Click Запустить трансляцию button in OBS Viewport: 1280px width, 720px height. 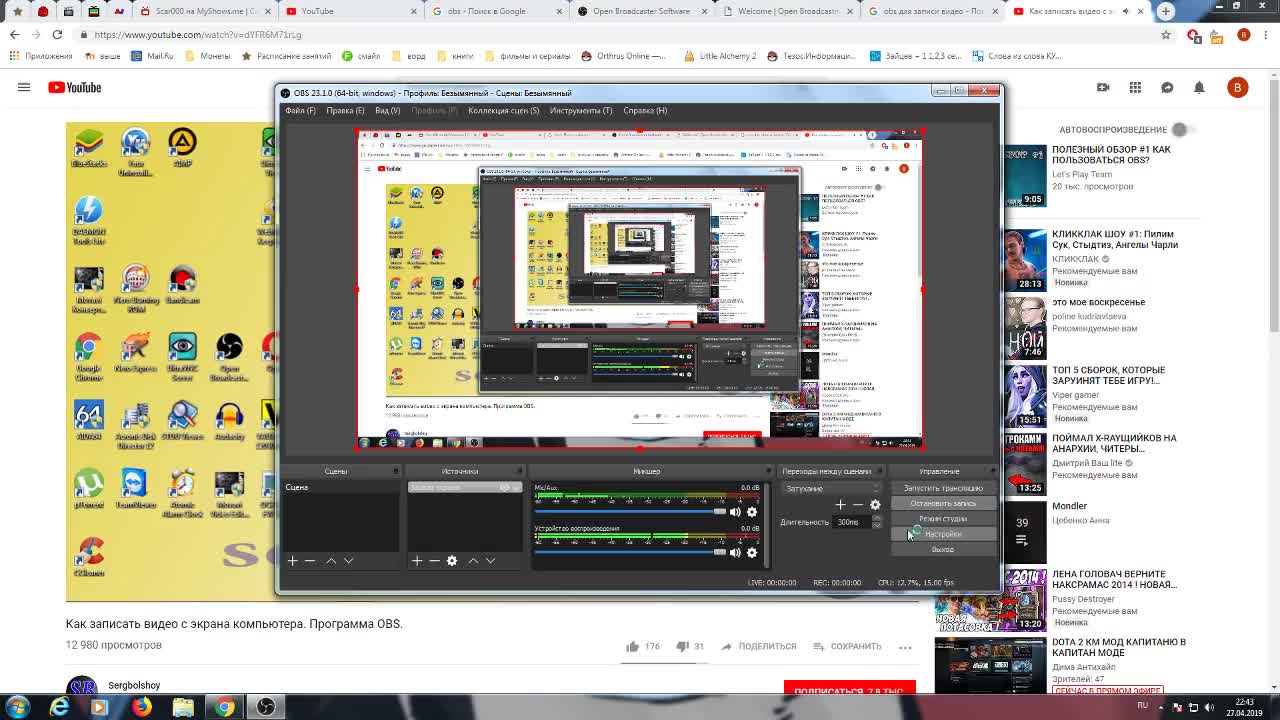click(943, 488)
